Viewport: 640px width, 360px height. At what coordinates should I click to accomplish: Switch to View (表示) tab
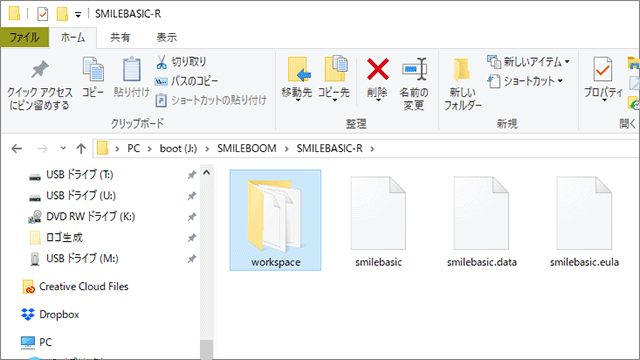(x=167, y=38)
